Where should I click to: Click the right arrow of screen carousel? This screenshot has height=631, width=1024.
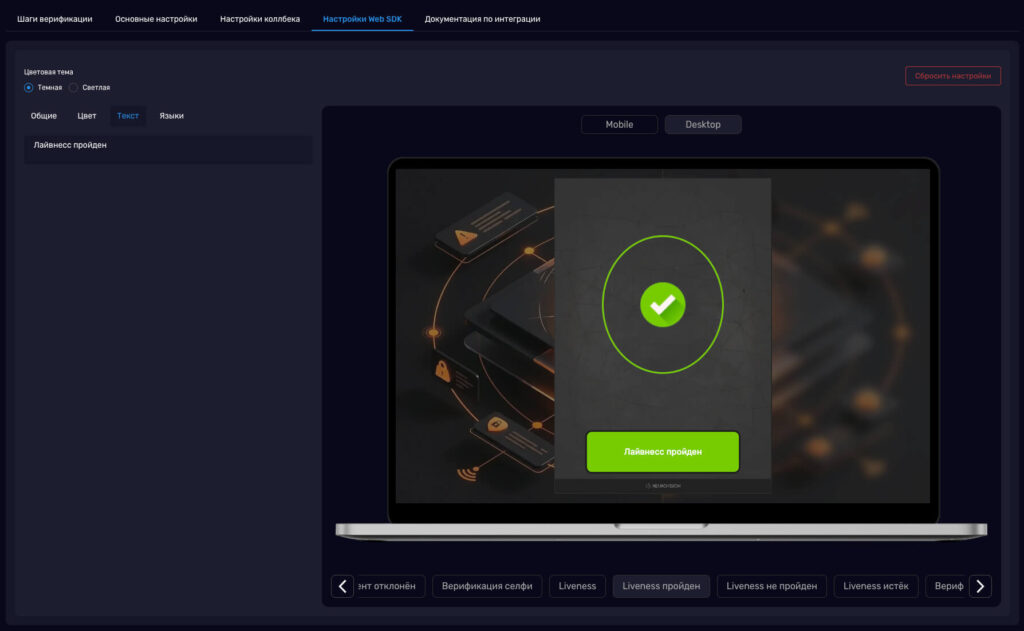(x=980, y=586)
